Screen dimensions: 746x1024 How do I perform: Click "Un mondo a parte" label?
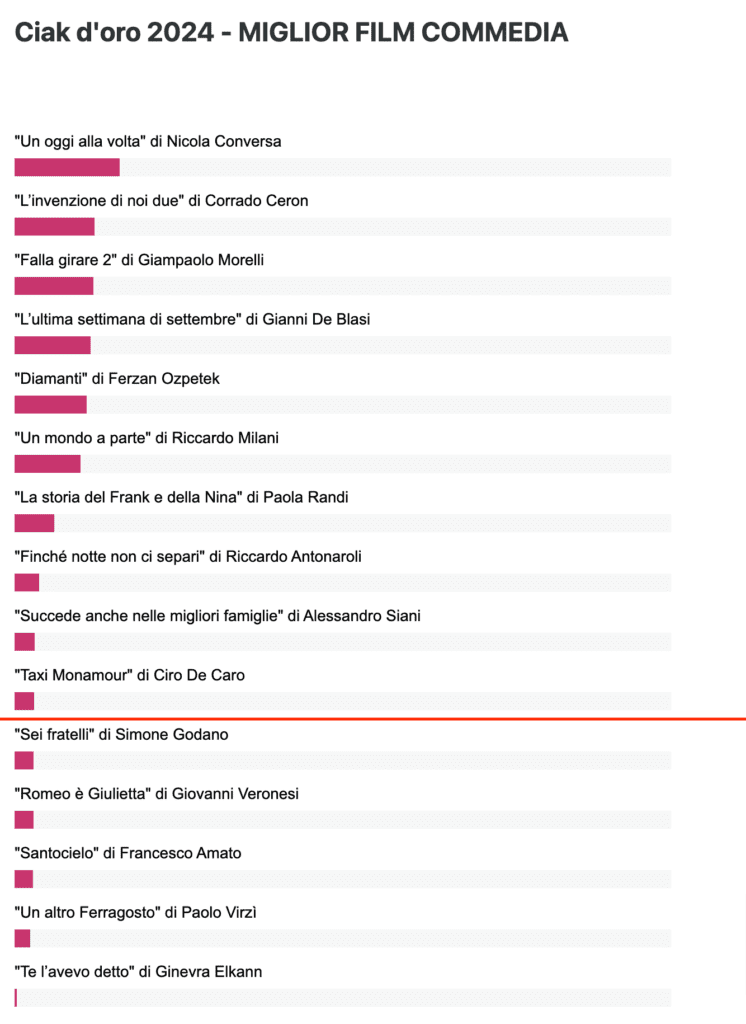coord(146,438)
